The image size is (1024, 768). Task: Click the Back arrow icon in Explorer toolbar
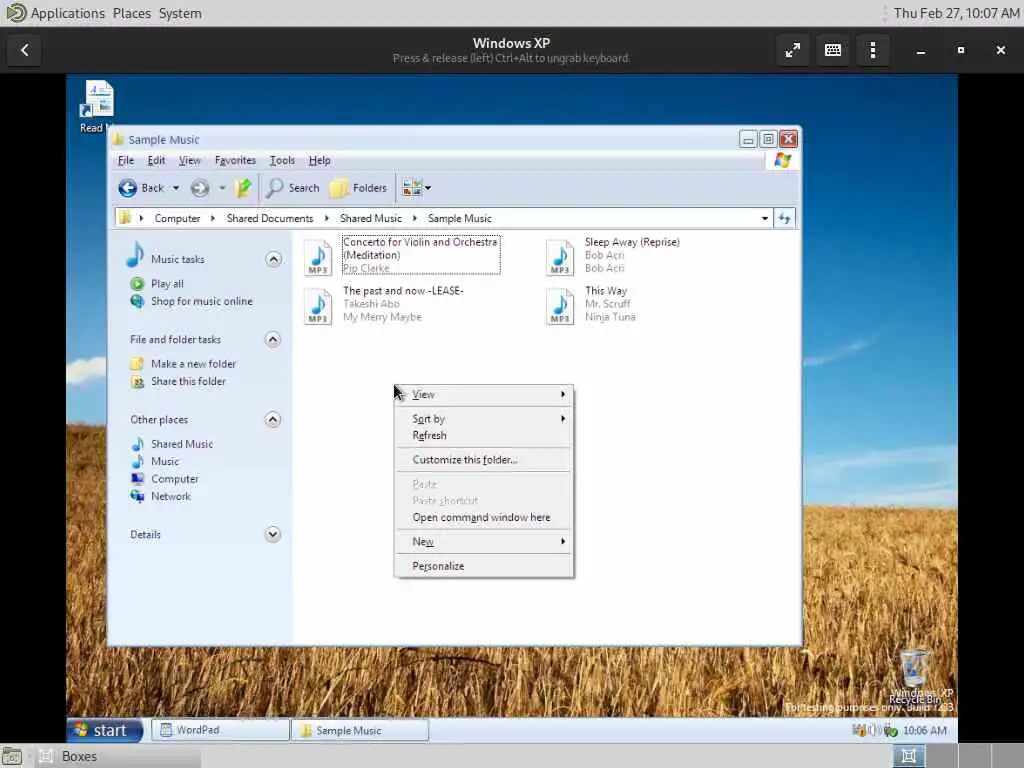click(x=127, y=188)
